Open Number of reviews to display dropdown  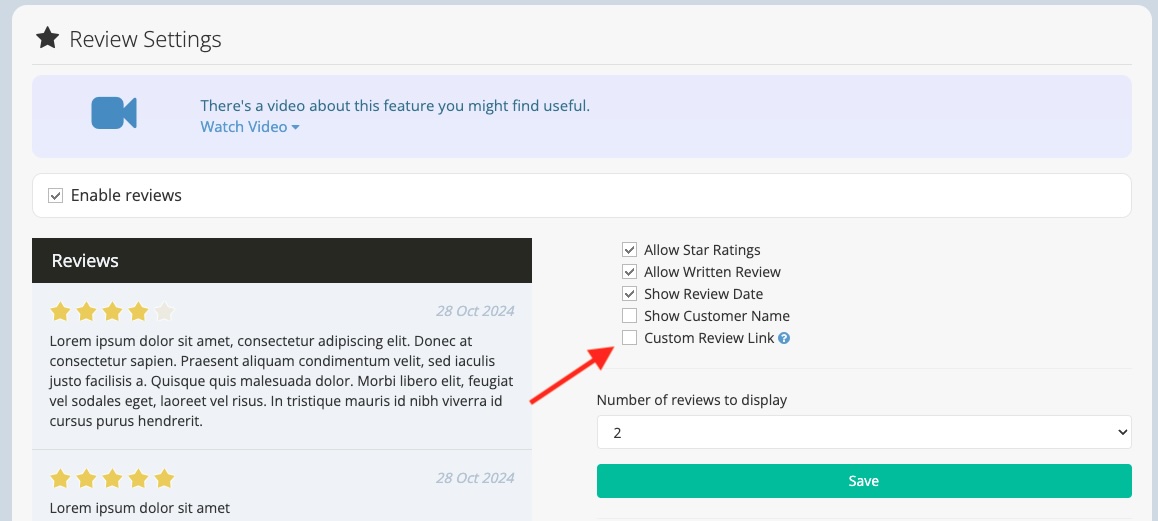pyautogui.click(x=864, y=432)
